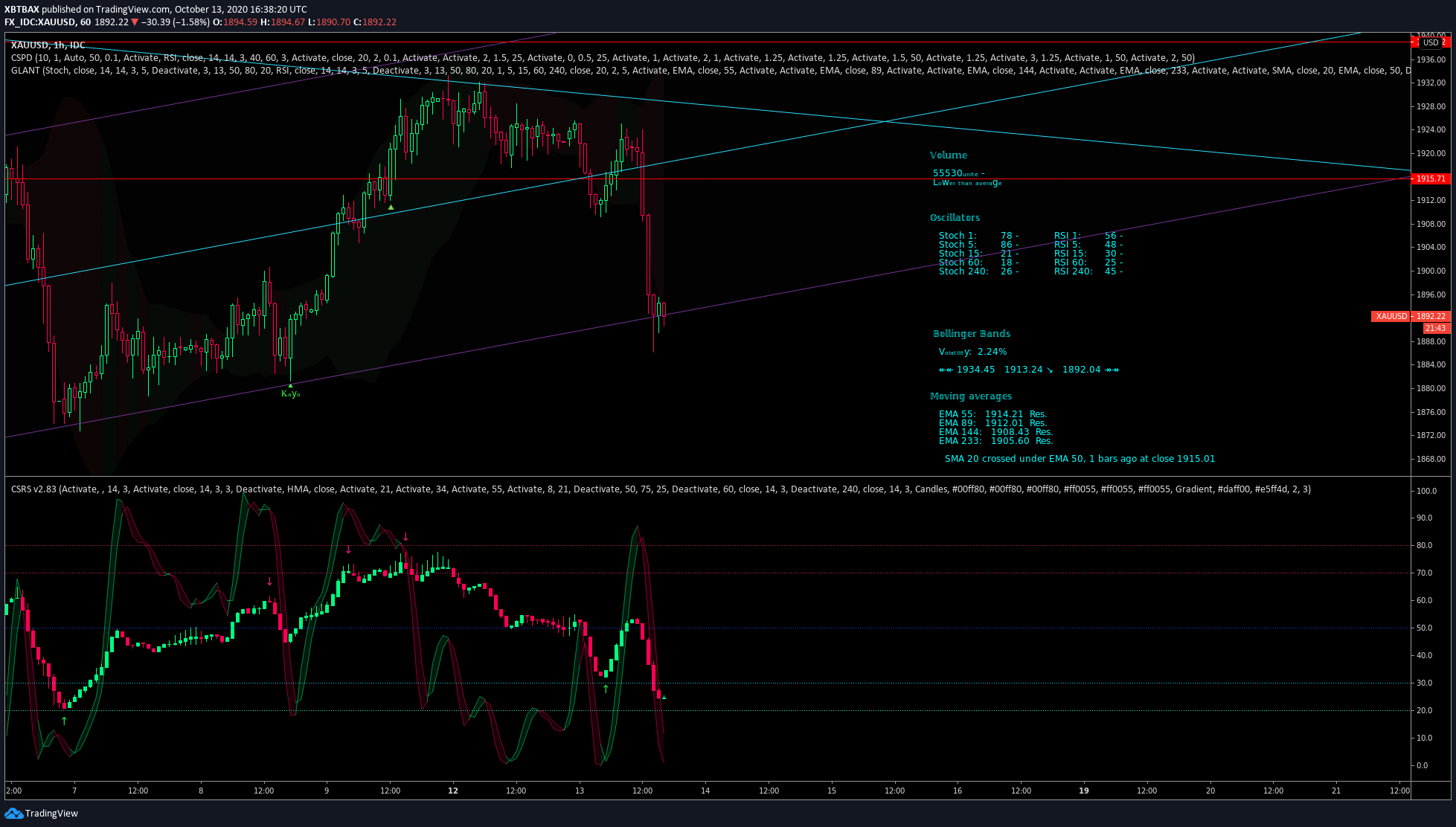Screen dimensions: 1456x827
Task: Click the GLANT indicator legend line
Action: (711, 71)
